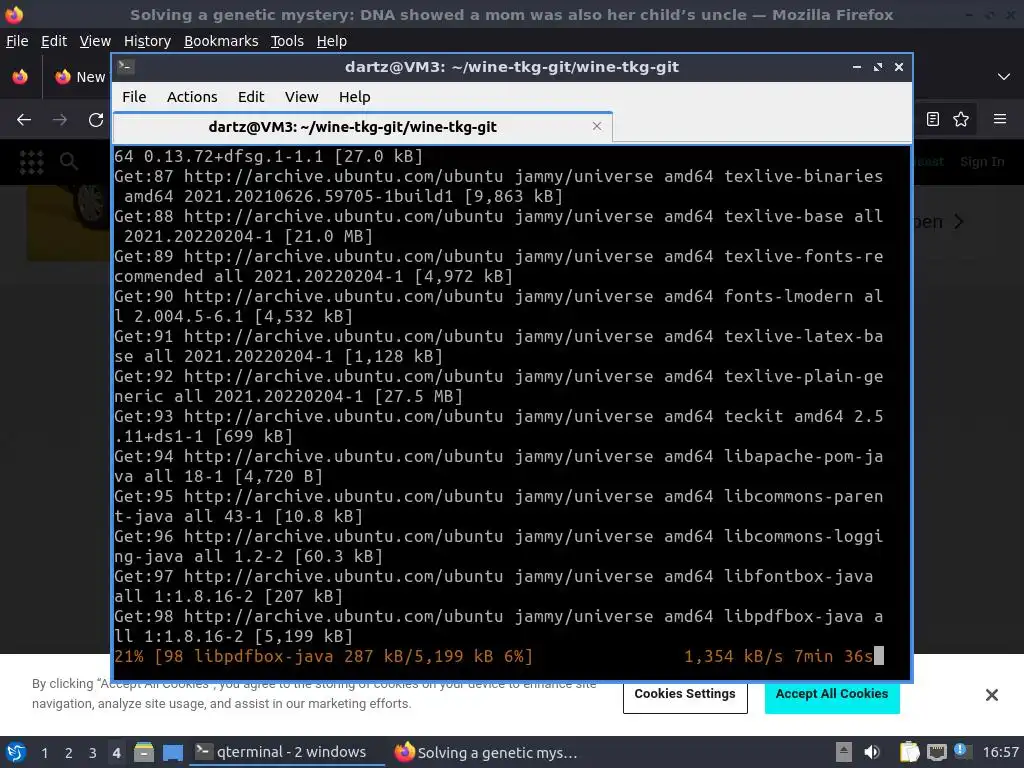The height and width of the screenshot is (768, 1024).
Task: Click the show desktop taskbar icon
Action: pos(173,752)
